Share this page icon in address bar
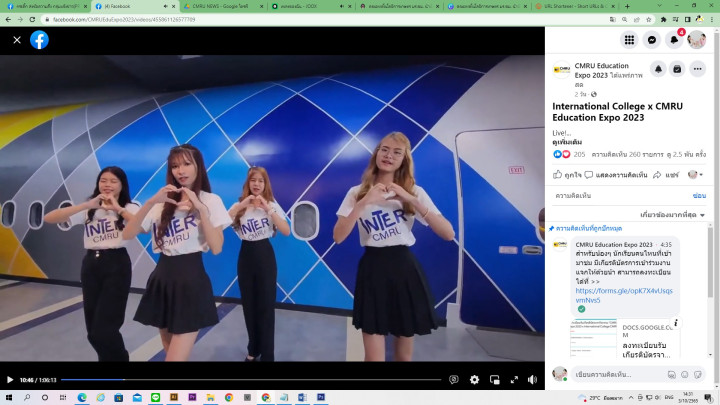The height and width of the screenshot is (405, 720). click(x=636, y=20)
